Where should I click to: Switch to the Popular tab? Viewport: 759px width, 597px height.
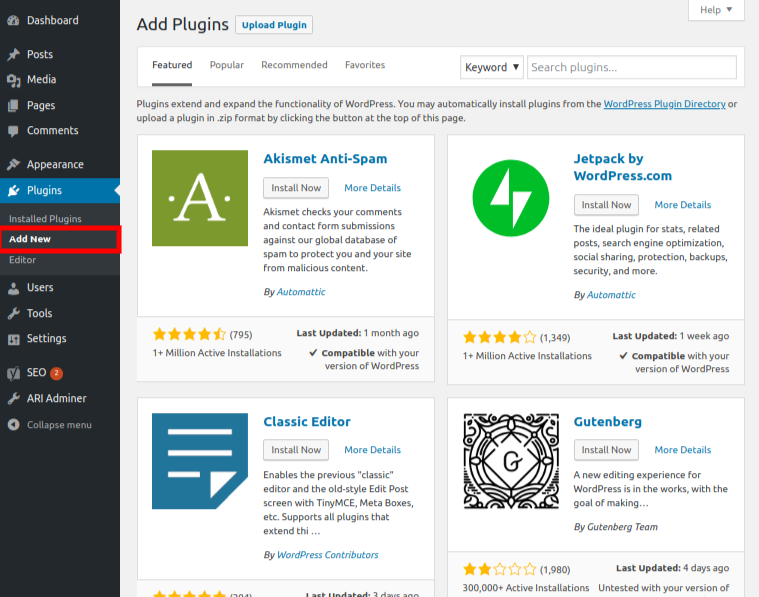pos(227,65)
